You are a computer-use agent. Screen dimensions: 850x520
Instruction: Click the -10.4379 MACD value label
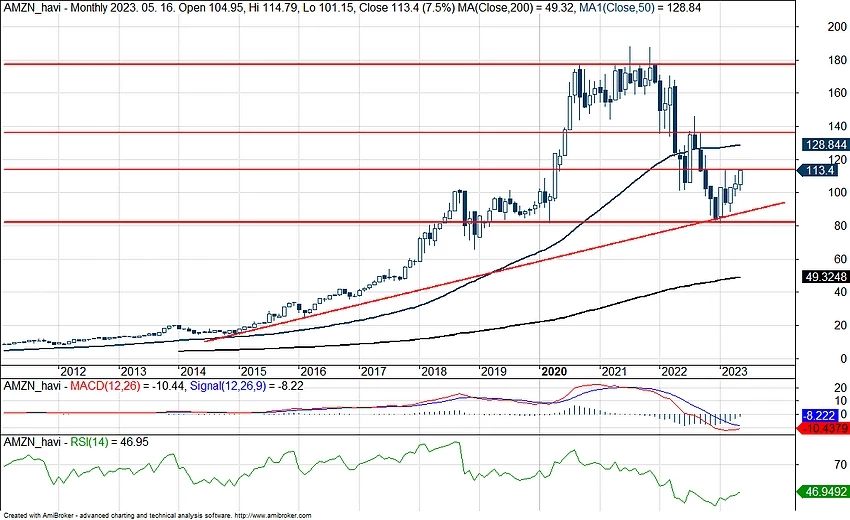tap(823, 428)
